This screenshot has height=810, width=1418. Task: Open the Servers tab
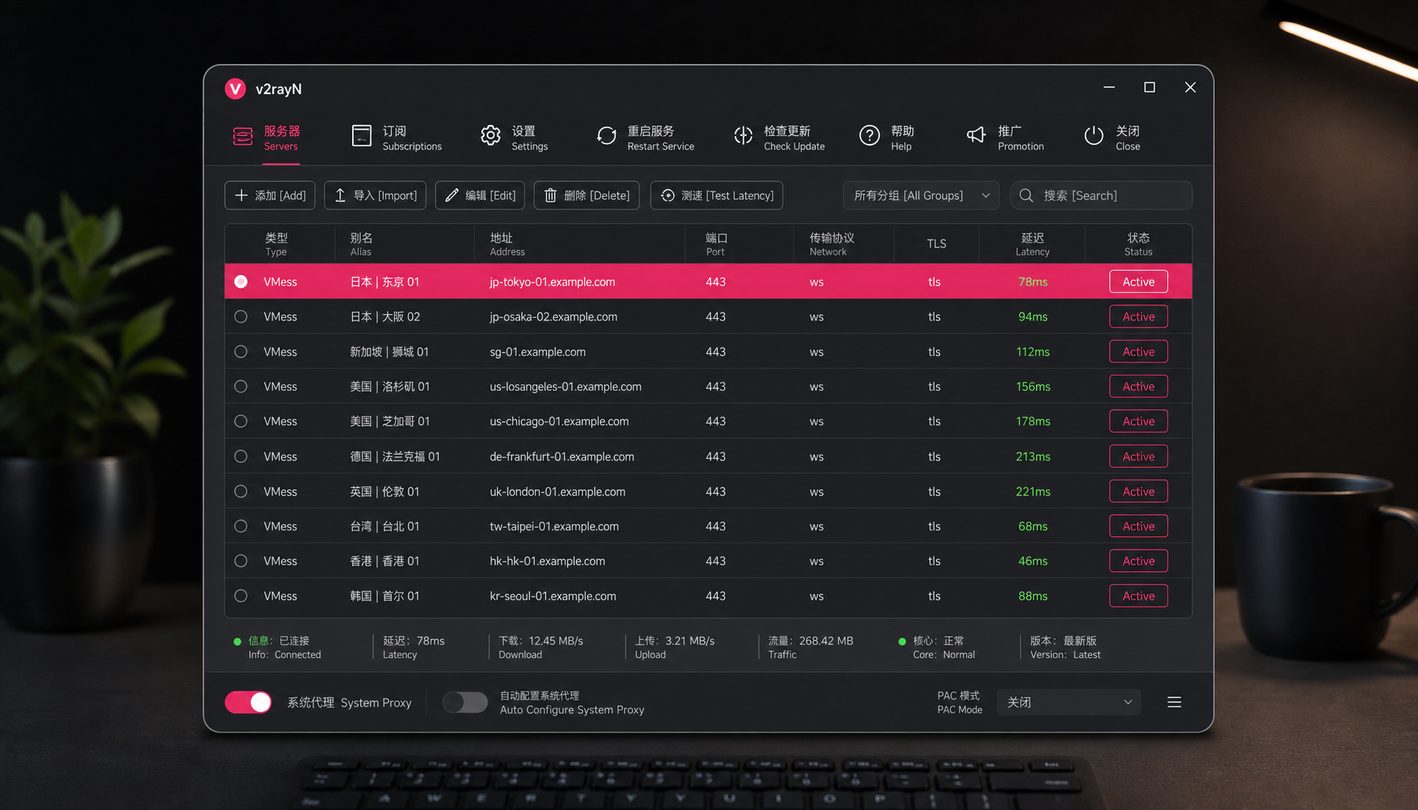(x=266, y=138)
